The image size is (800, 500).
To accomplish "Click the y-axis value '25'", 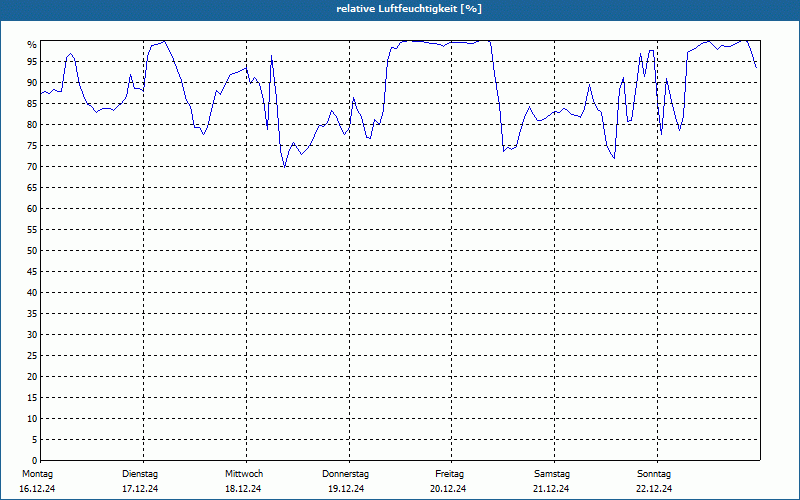I will [32, 356].
